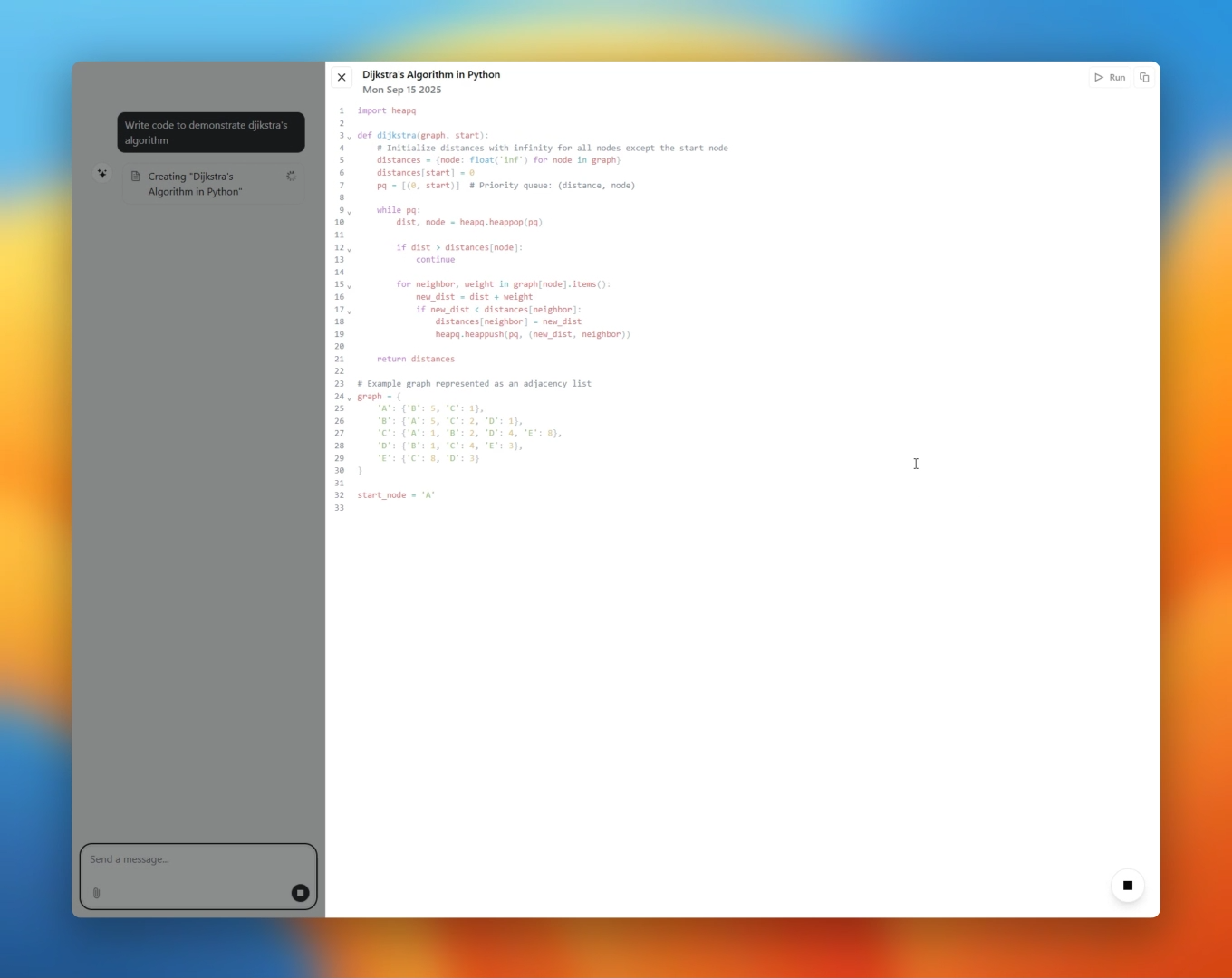The image size is (1232, 978).
Task: Close the Dijkstra's Algorithm artifact panel
Action: (342, 78)
